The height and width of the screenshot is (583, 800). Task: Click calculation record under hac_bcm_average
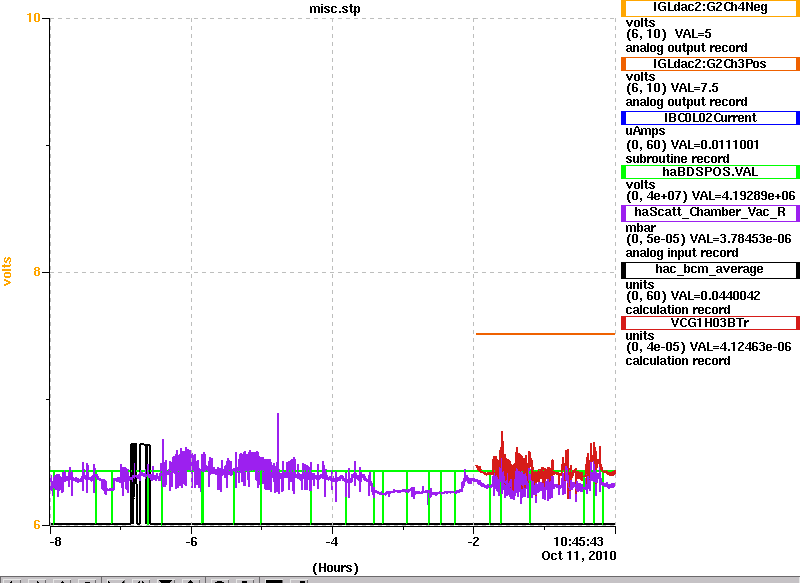coord(678,310)
